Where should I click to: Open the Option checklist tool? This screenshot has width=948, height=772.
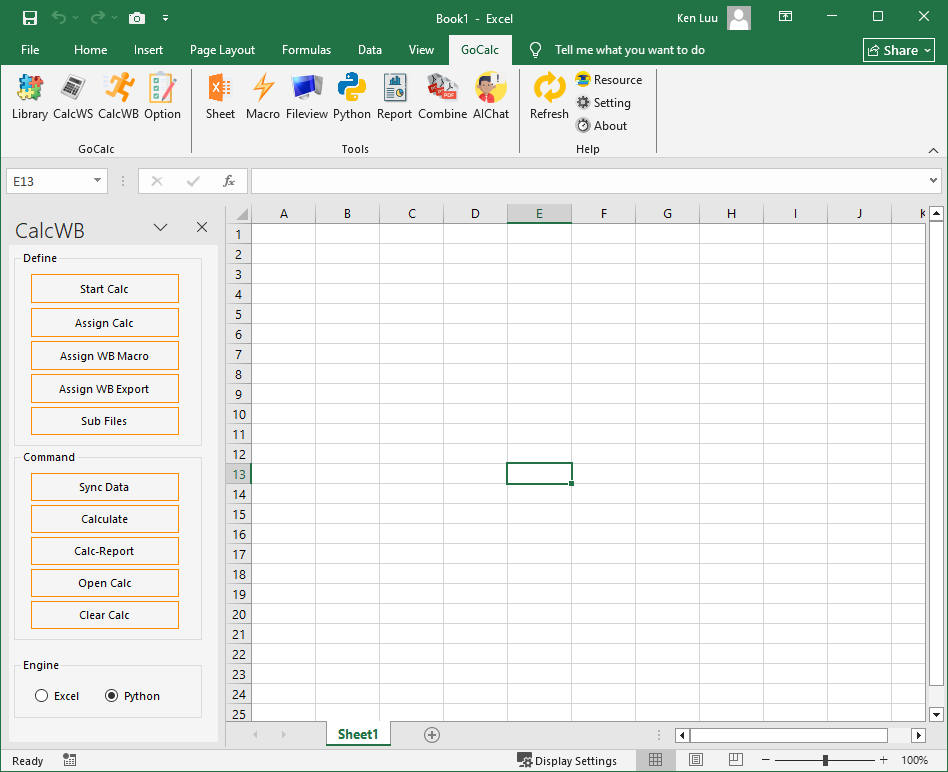[x=162, y=97]
